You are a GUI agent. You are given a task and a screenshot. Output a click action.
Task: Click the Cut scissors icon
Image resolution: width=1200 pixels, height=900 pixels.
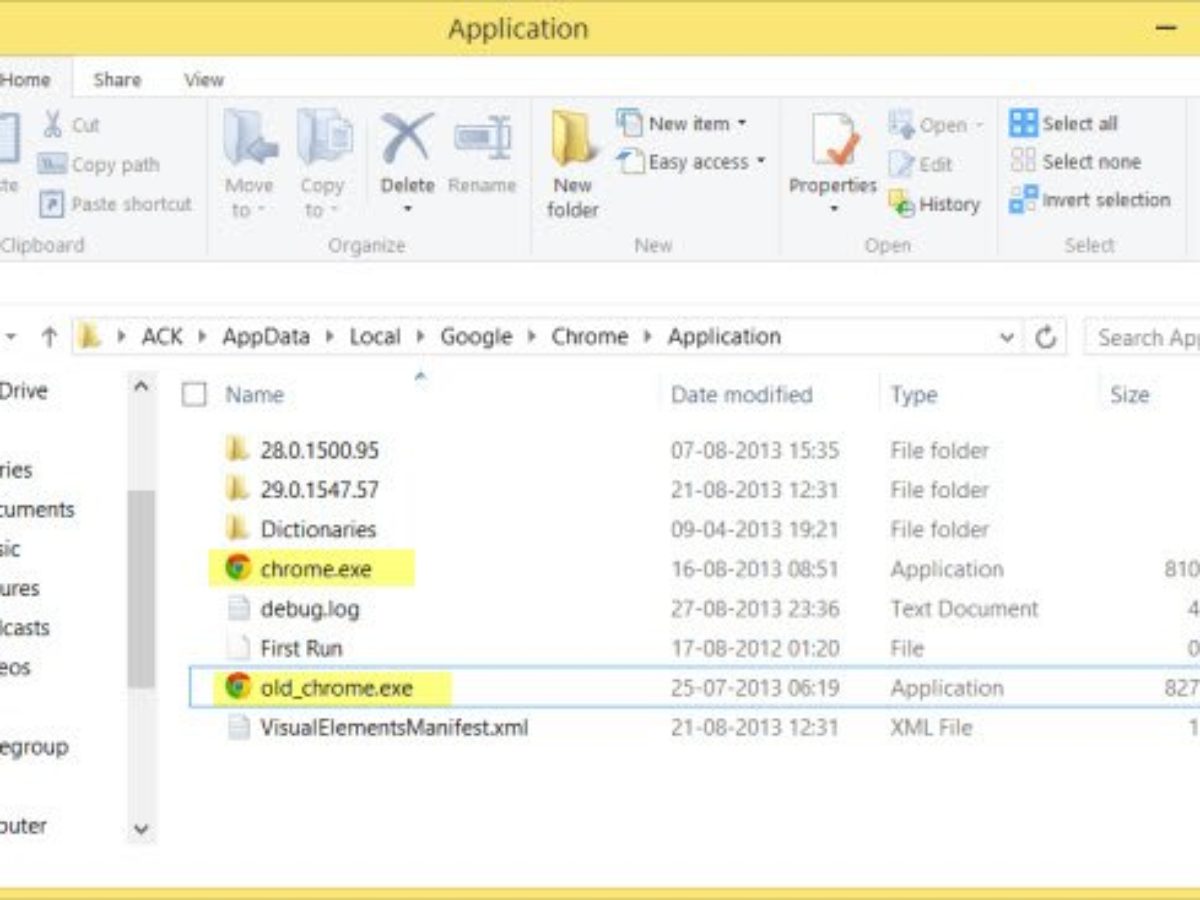(52, 125)
